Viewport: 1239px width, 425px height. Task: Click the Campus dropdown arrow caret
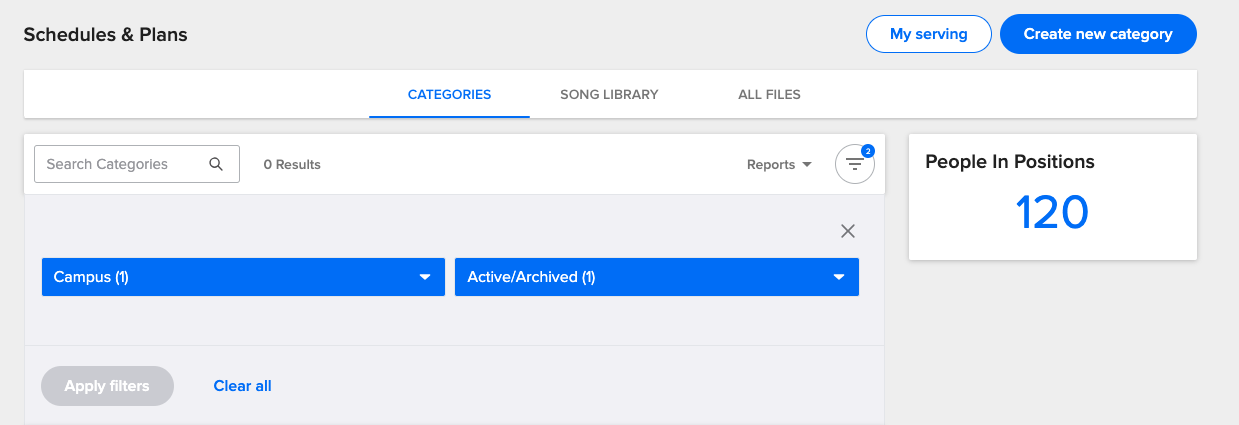tap(425, 277)
